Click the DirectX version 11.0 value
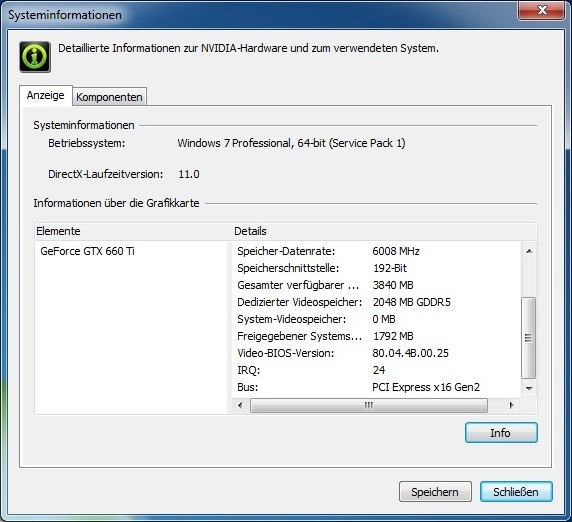Screen dimensions: 572x522 click(189, 174)
